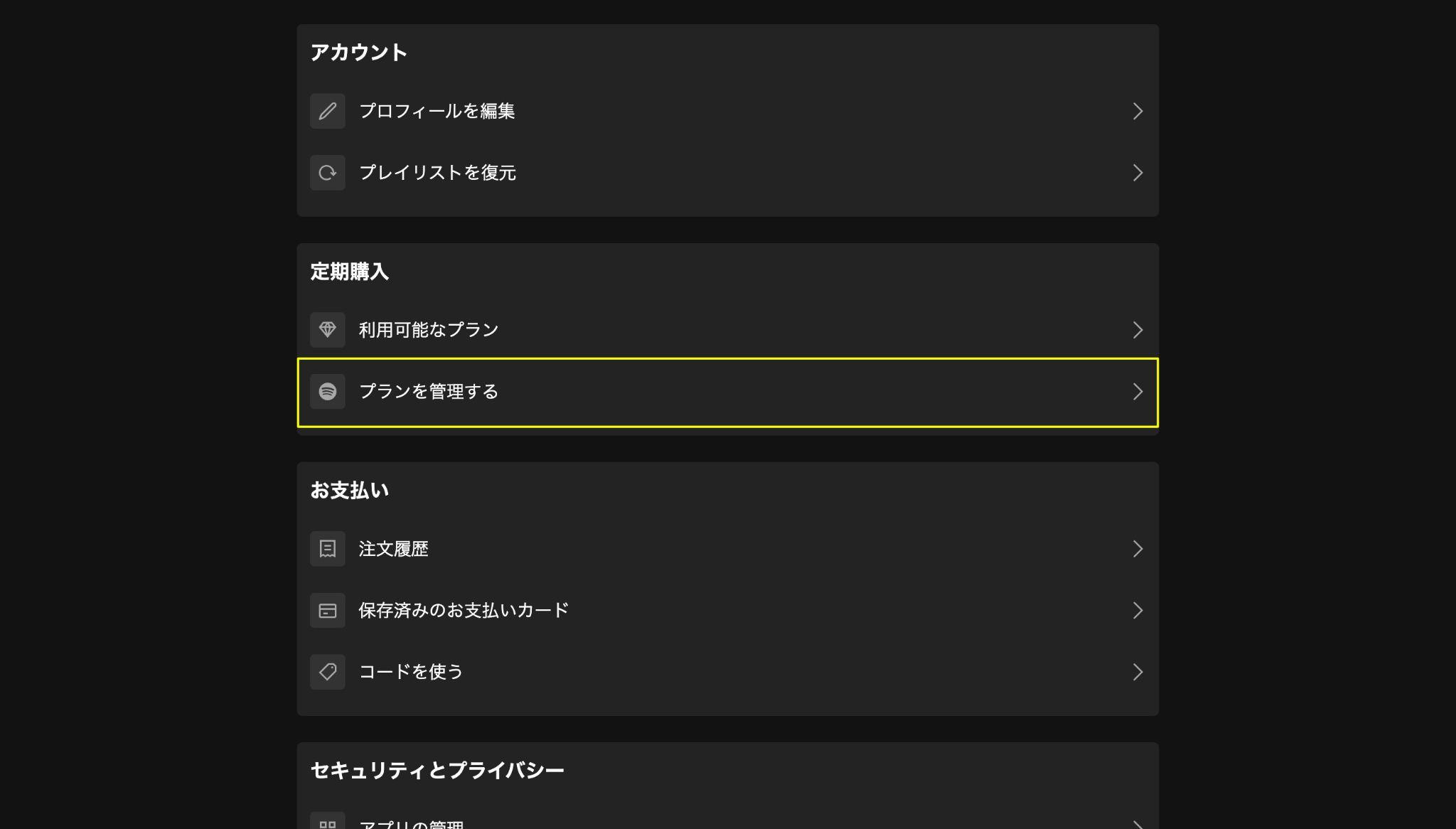Click the tag icon beside コードを使う
This screenshot has width=1456, height=829.
pyautogui.click(x=327, y=672)
